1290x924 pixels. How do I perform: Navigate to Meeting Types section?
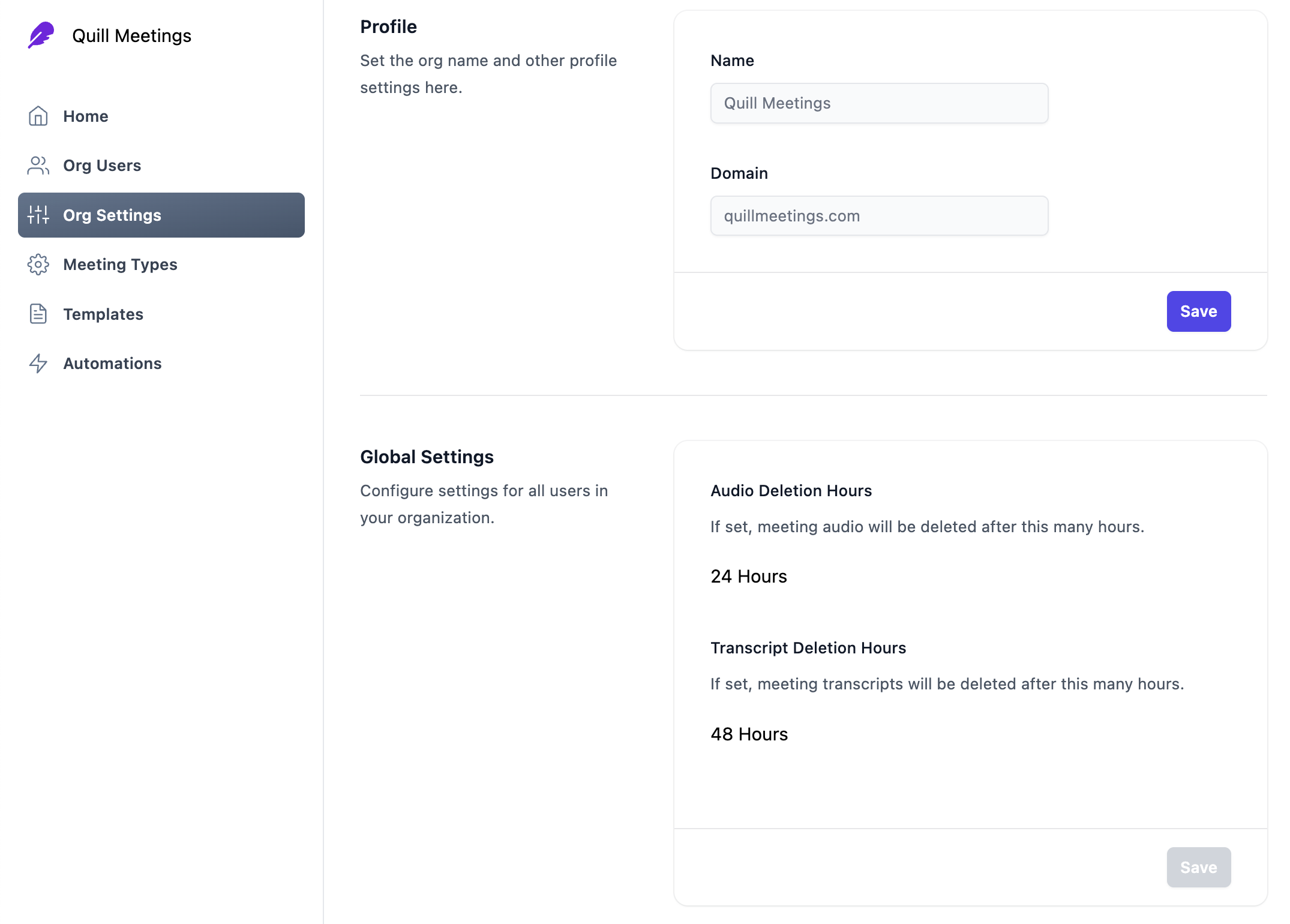[x=119, y=265]
